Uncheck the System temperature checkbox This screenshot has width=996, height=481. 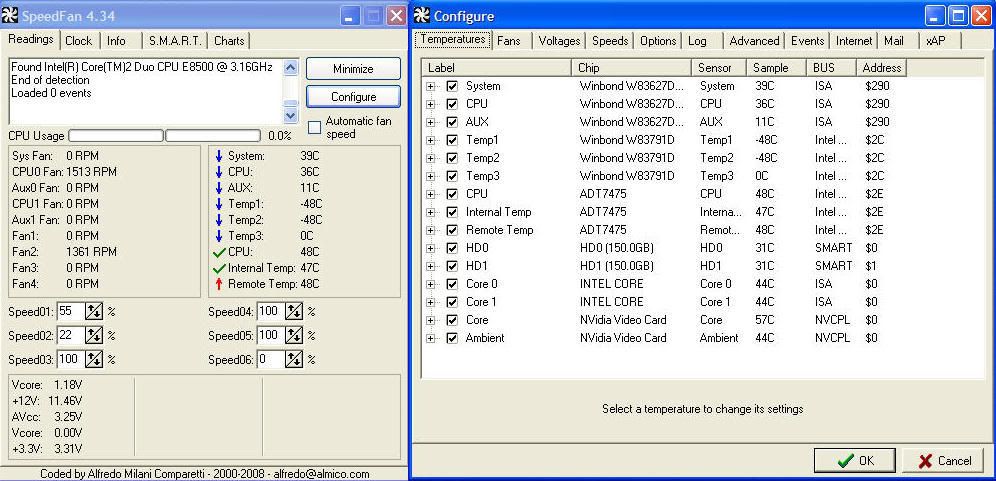[452, 86]
